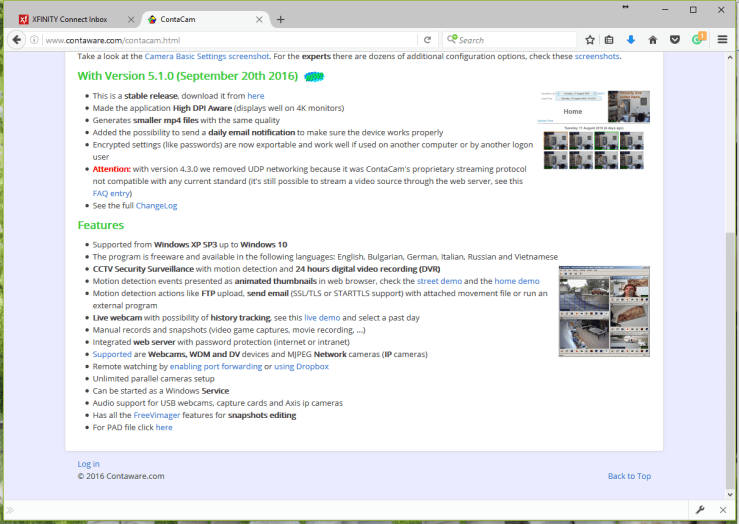
Task: Reload the page with the refresh icon
Action: (427, 40)
